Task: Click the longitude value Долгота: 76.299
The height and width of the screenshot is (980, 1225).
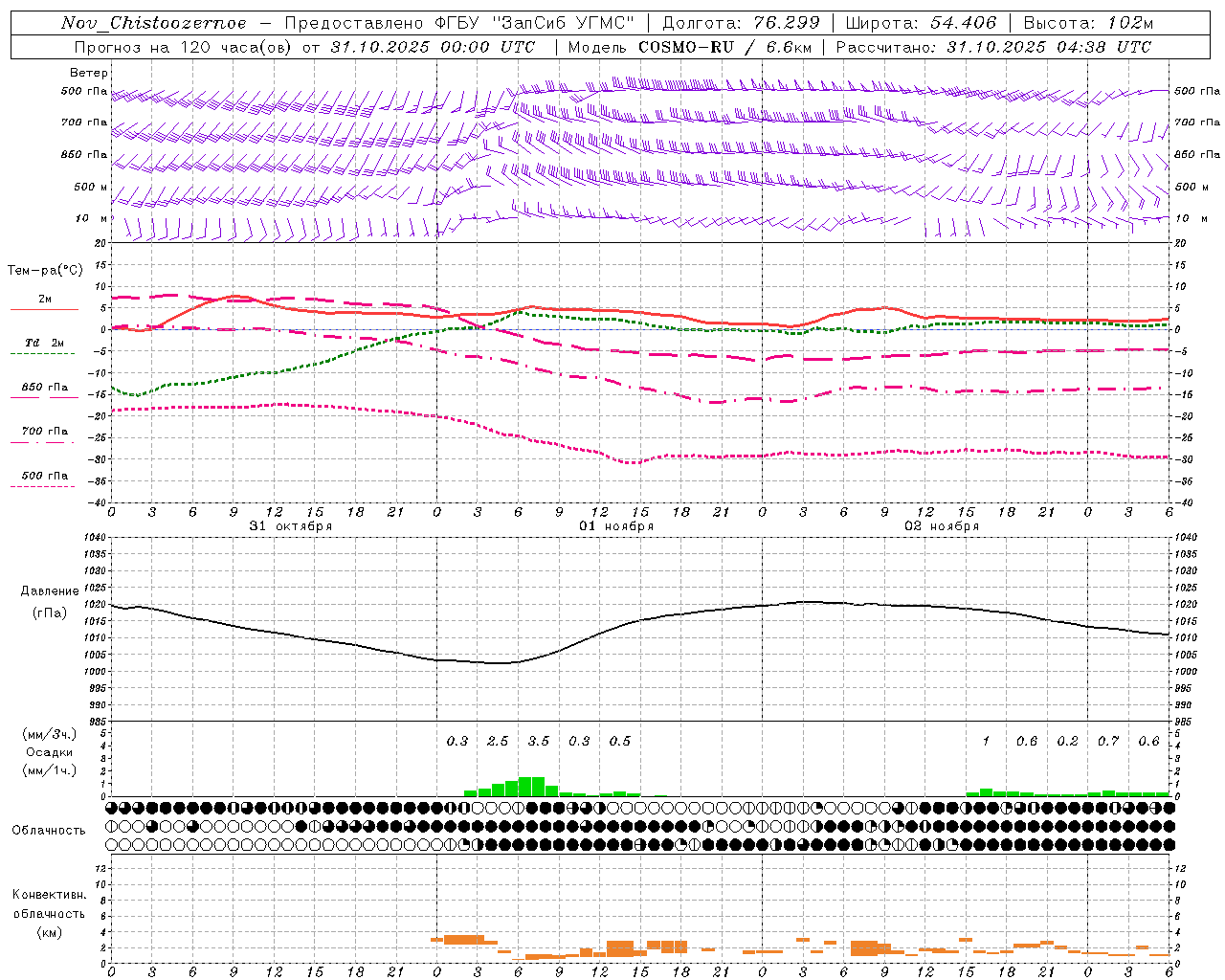Action: (x=741, y=23)
